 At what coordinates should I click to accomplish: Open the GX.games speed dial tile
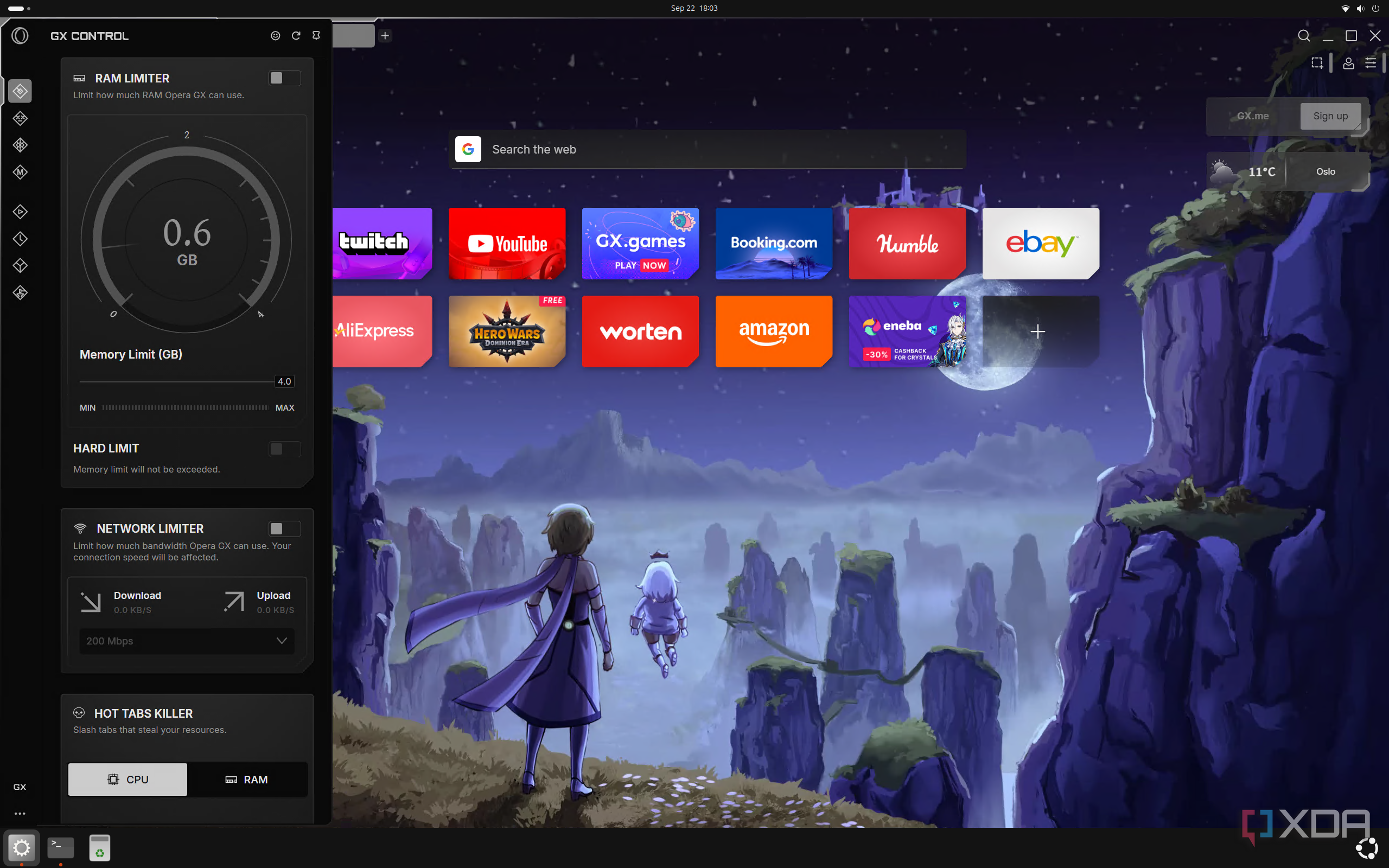pos(641,244)
